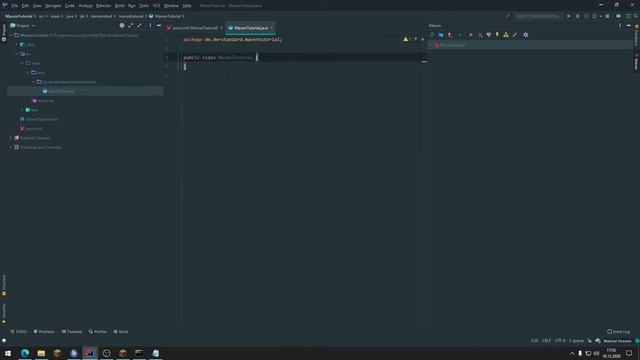Click the Generate Sources folder icon in Maven panel
This screenshot has width=640, height=360.
tap(441, 35)
